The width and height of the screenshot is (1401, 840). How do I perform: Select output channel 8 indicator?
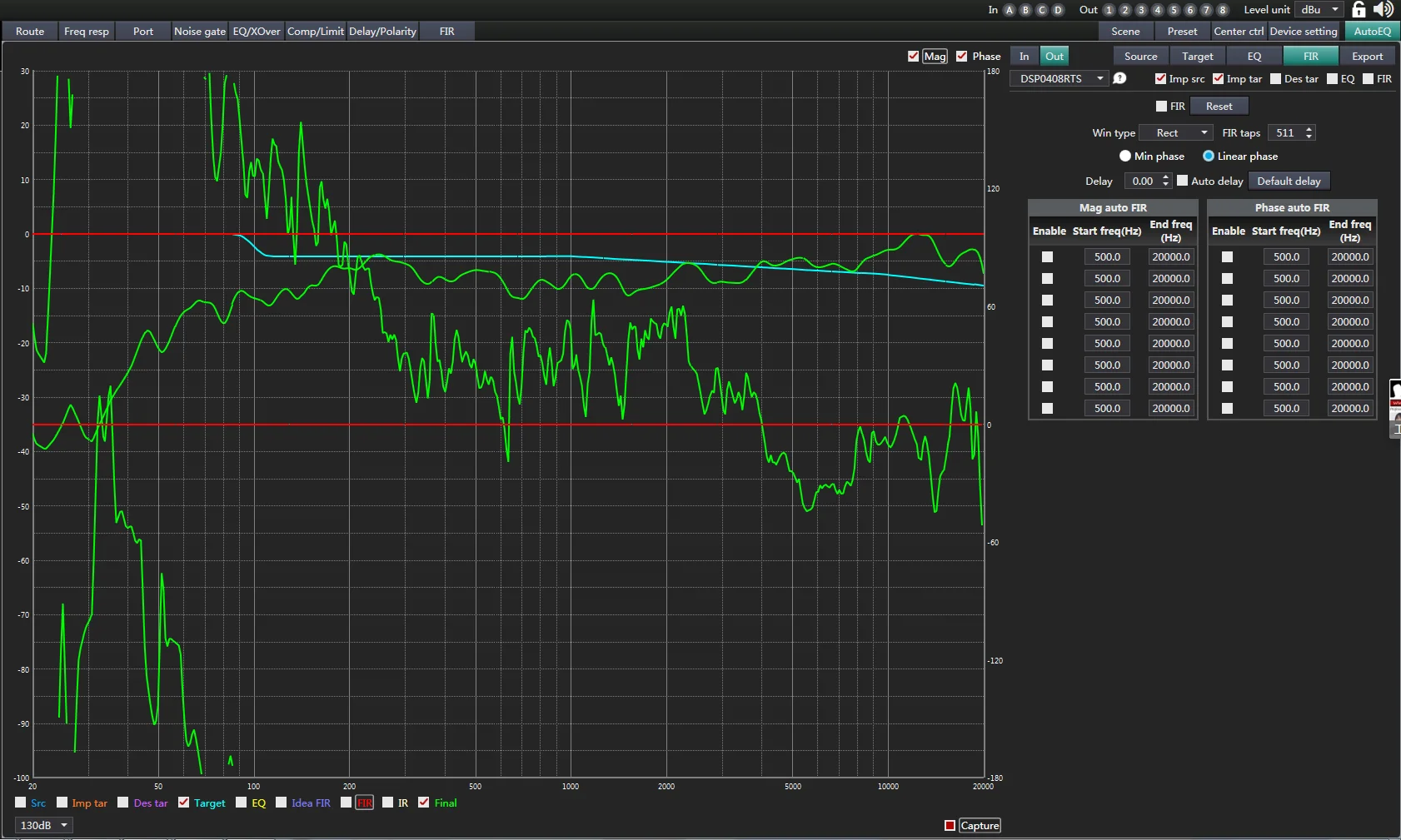pos(1222,10)
